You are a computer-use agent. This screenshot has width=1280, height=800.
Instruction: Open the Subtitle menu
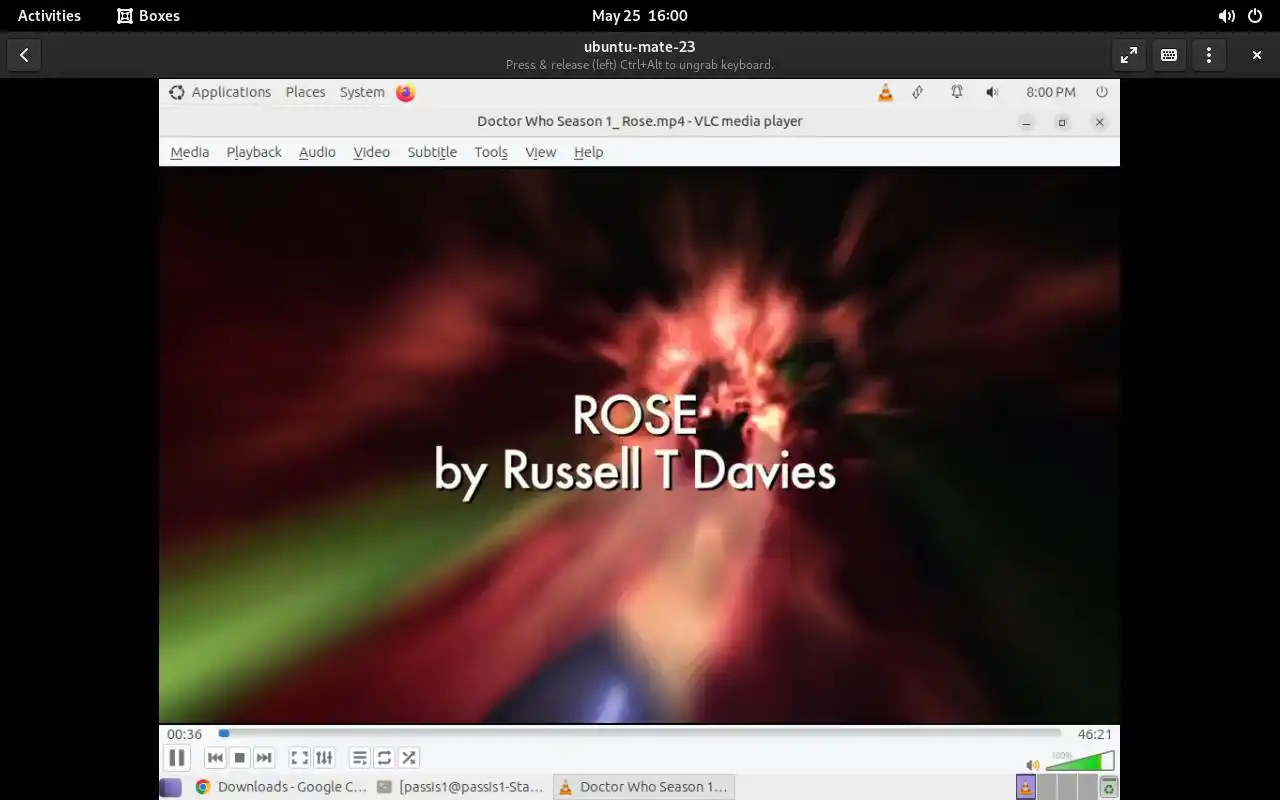[x=432, y=152]
